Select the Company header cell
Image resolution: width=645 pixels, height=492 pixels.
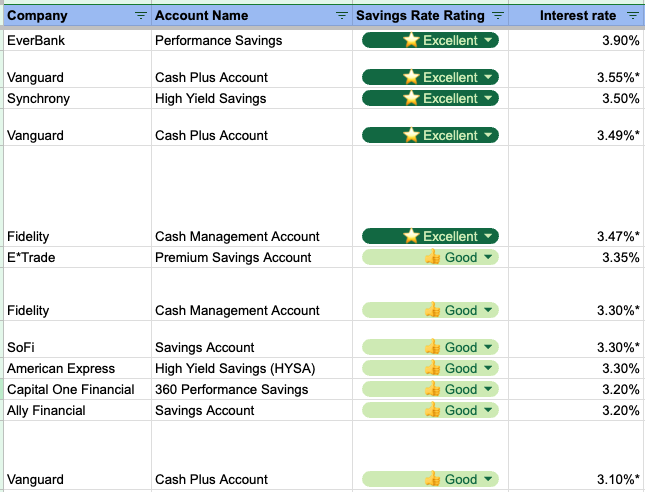(x=77, y=16)
